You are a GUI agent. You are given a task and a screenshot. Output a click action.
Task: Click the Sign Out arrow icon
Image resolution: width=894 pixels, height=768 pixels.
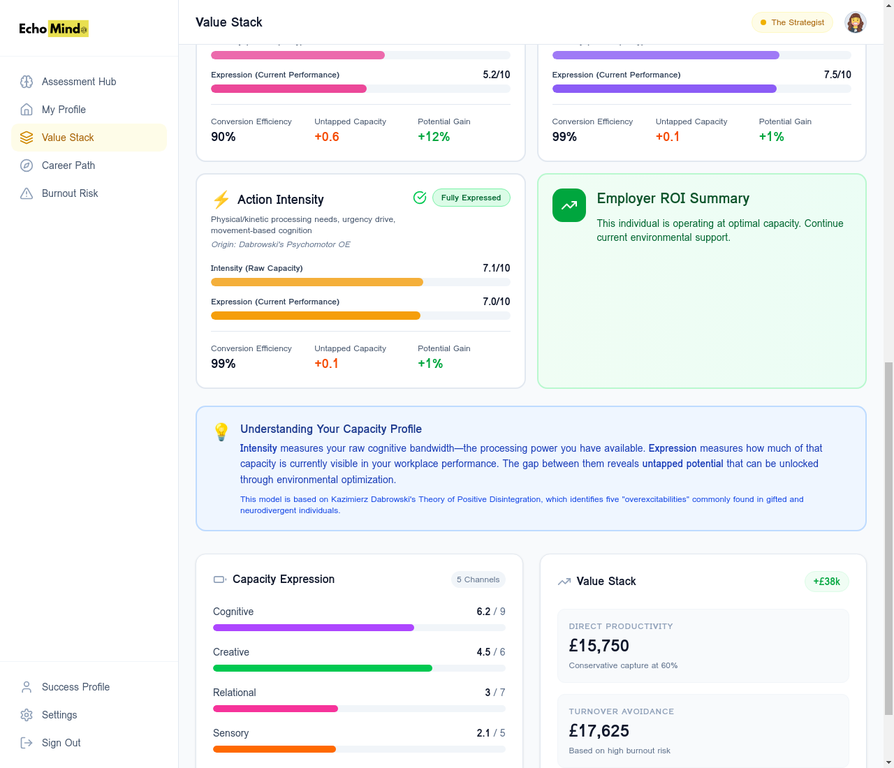coord(27,743)
